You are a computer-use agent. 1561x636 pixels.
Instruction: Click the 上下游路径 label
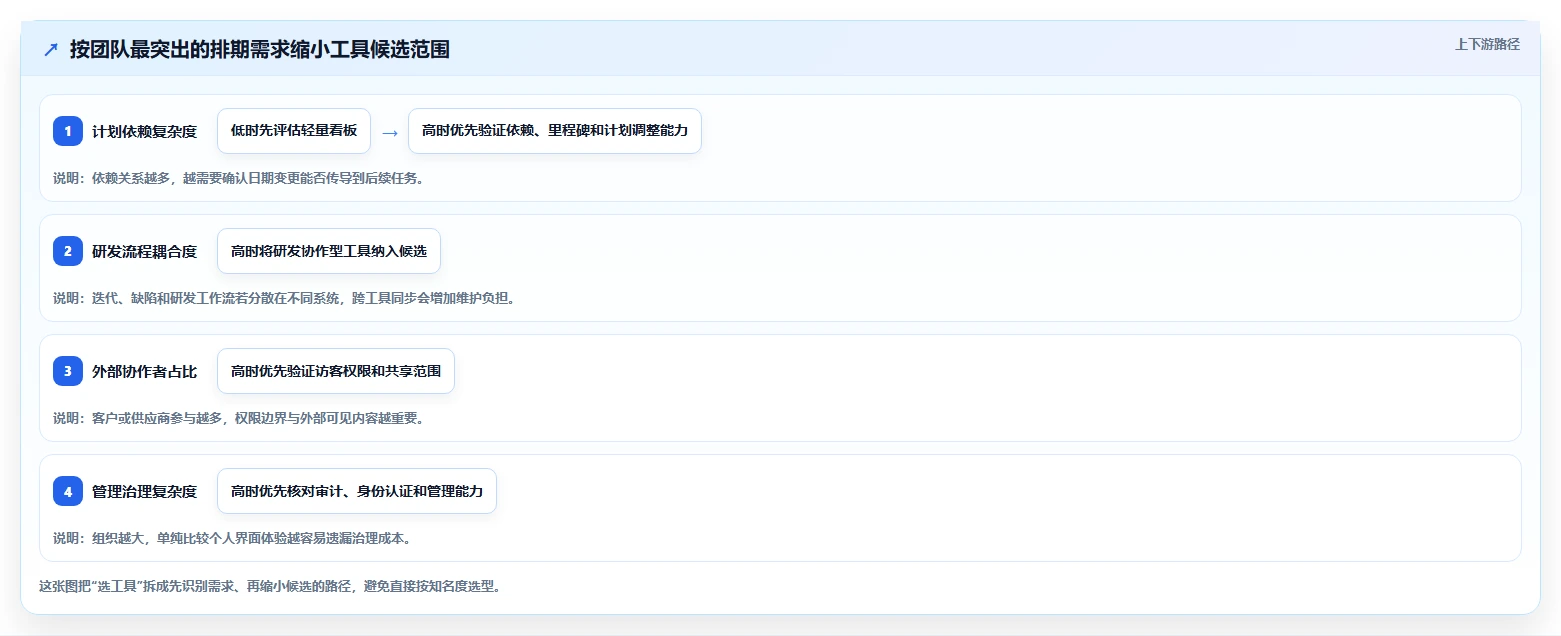pos(1487,44)
